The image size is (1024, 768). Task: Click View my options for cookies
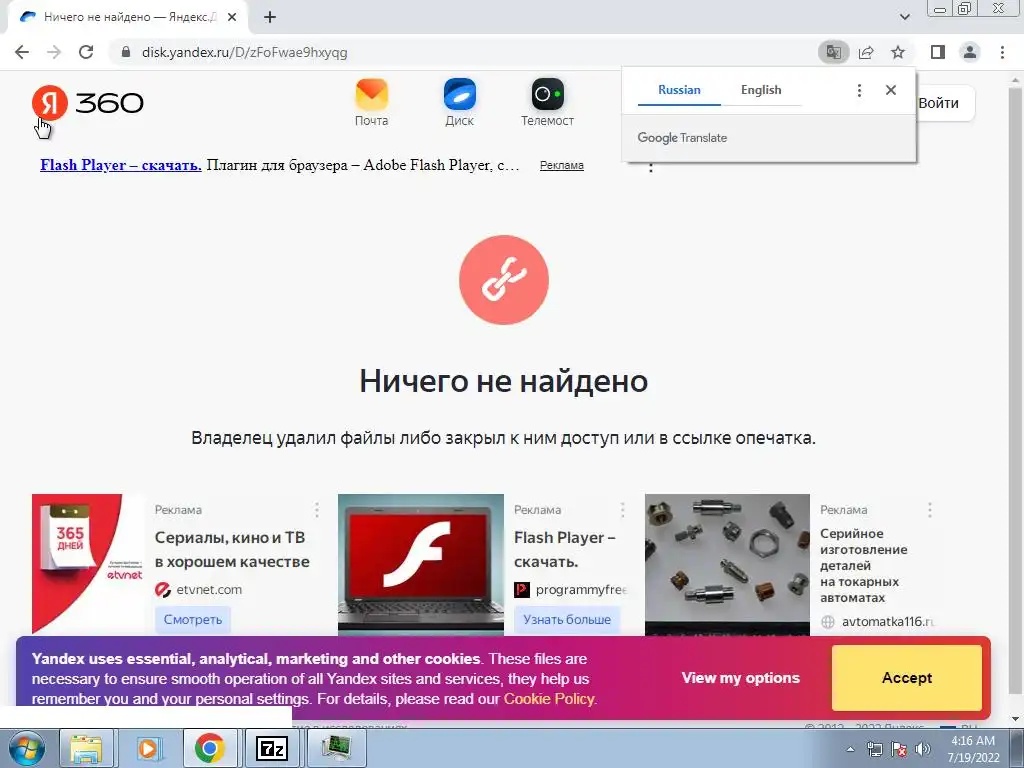click(741, 678)
